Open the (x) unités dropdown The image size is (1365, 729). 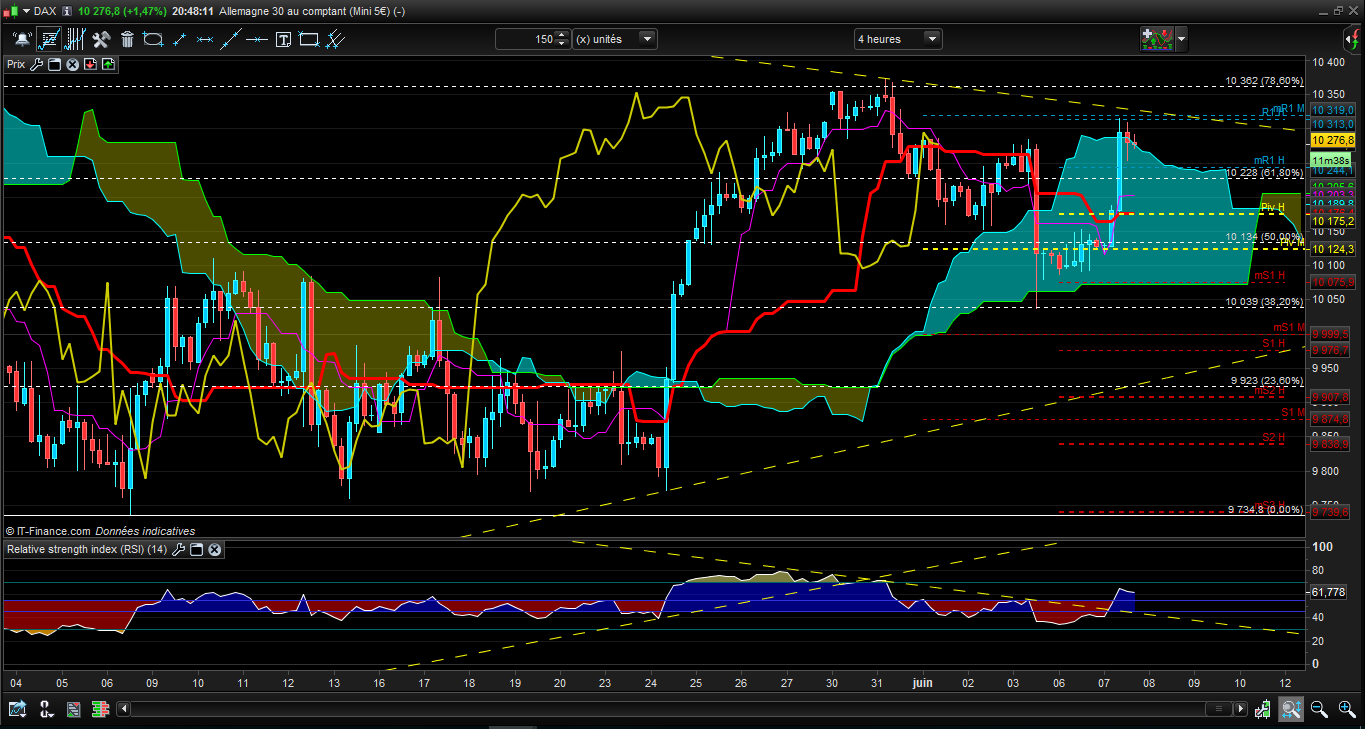(647, 39)
